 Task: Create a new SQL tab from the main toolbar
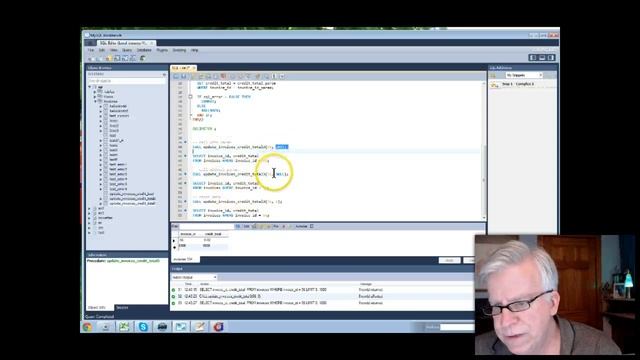pyautogui.click(x=91, y=59)
